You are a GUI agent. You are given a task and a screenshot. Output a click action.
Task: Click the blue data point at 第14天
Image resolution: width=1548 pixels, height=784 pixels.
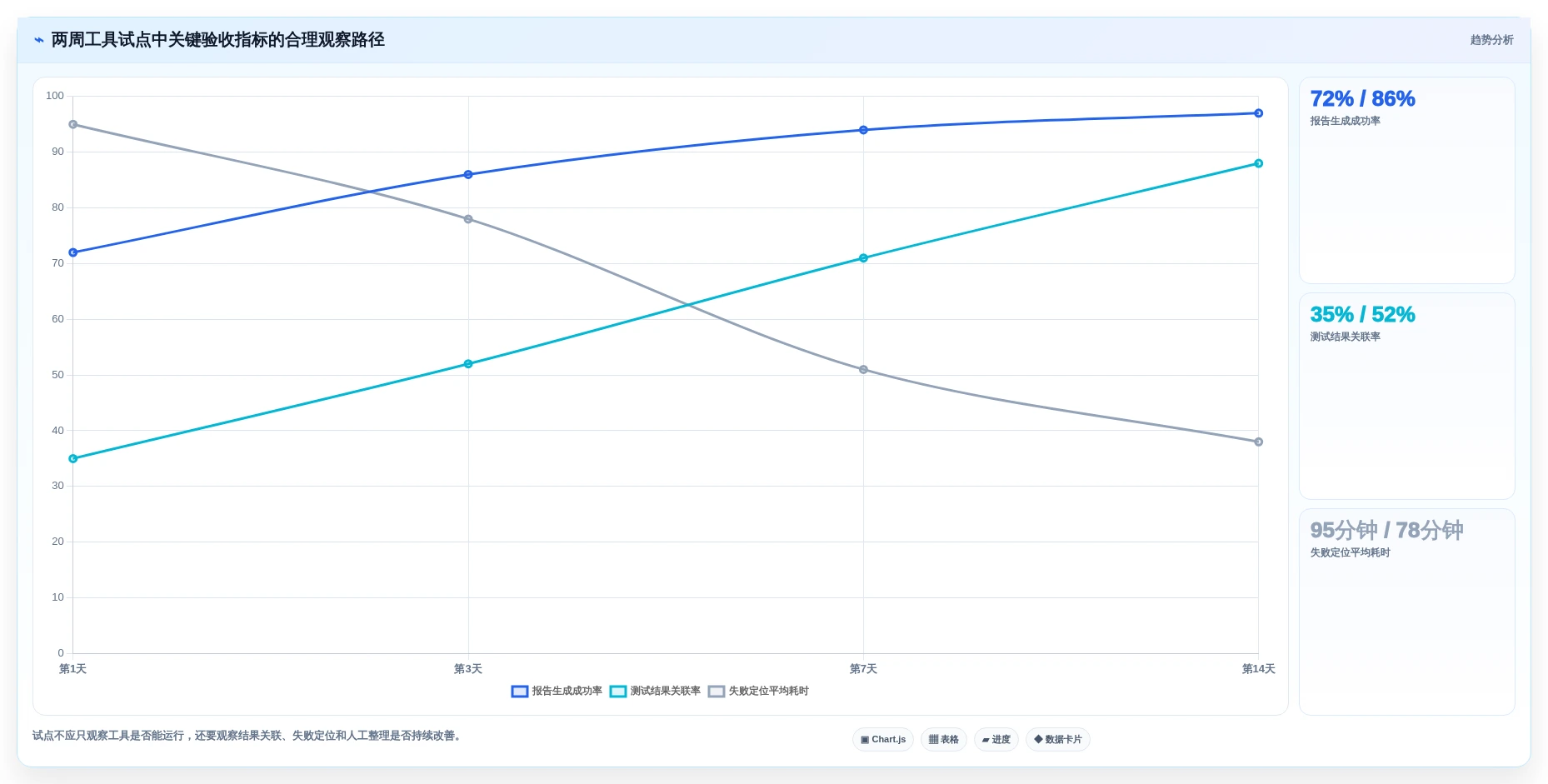click(1258, 113)
